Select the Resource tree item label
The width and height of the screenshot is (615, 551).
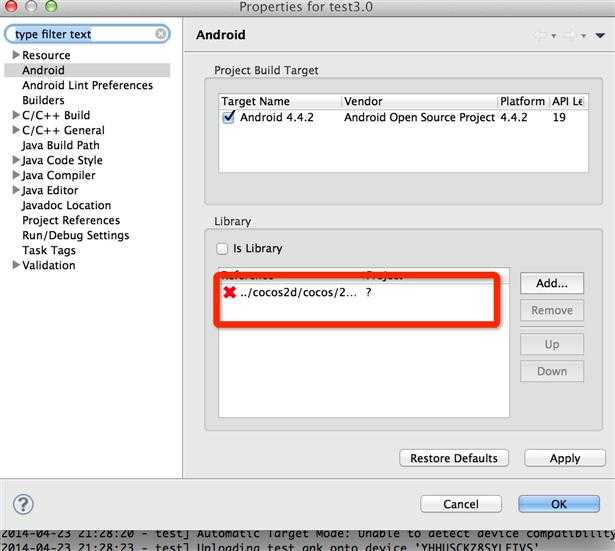(46, 55)
